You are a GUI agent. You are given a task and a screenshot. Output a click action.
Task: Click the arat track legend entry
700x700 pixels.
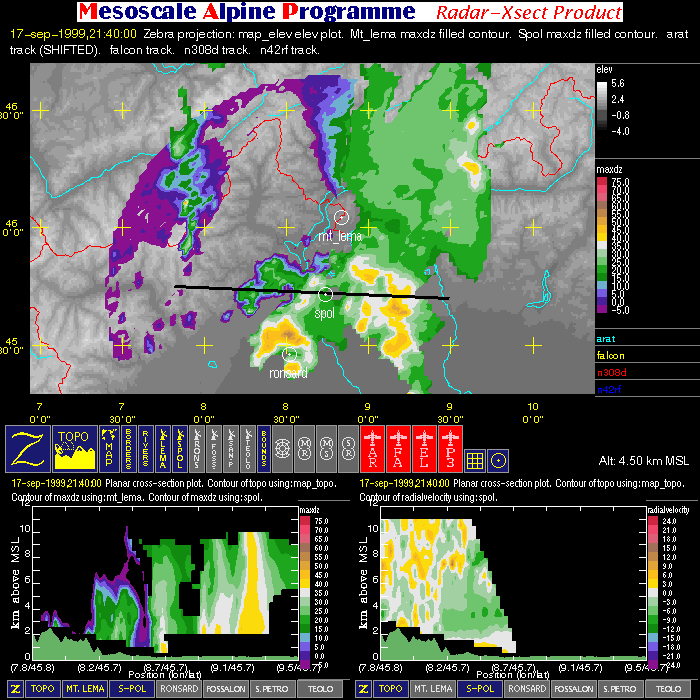[606, 339]
